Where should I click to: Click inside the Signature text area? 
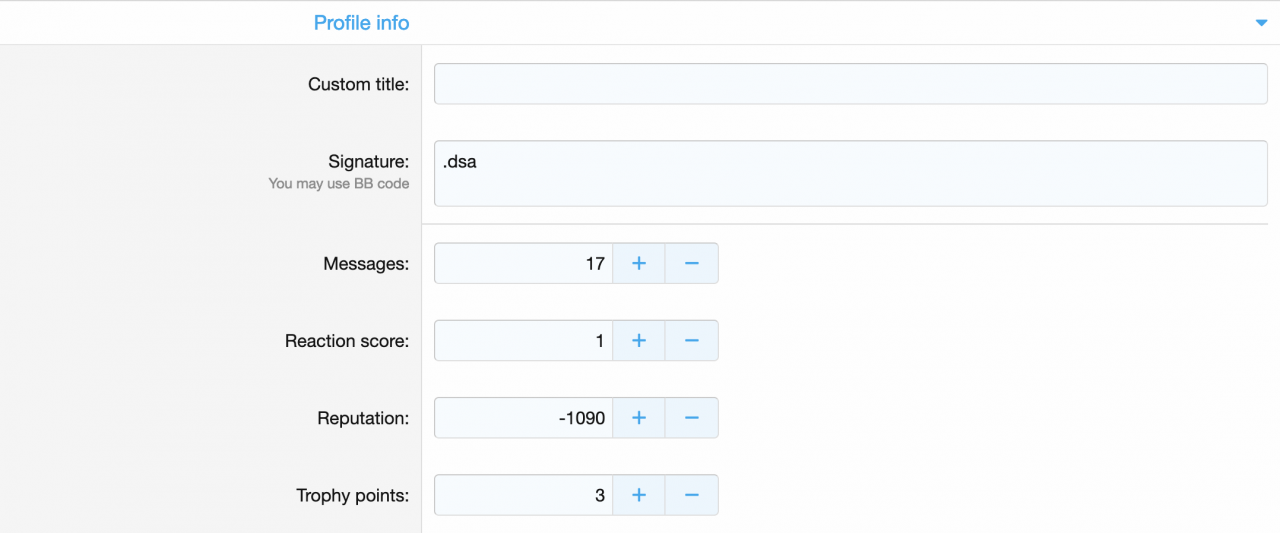tap(850, 174)
